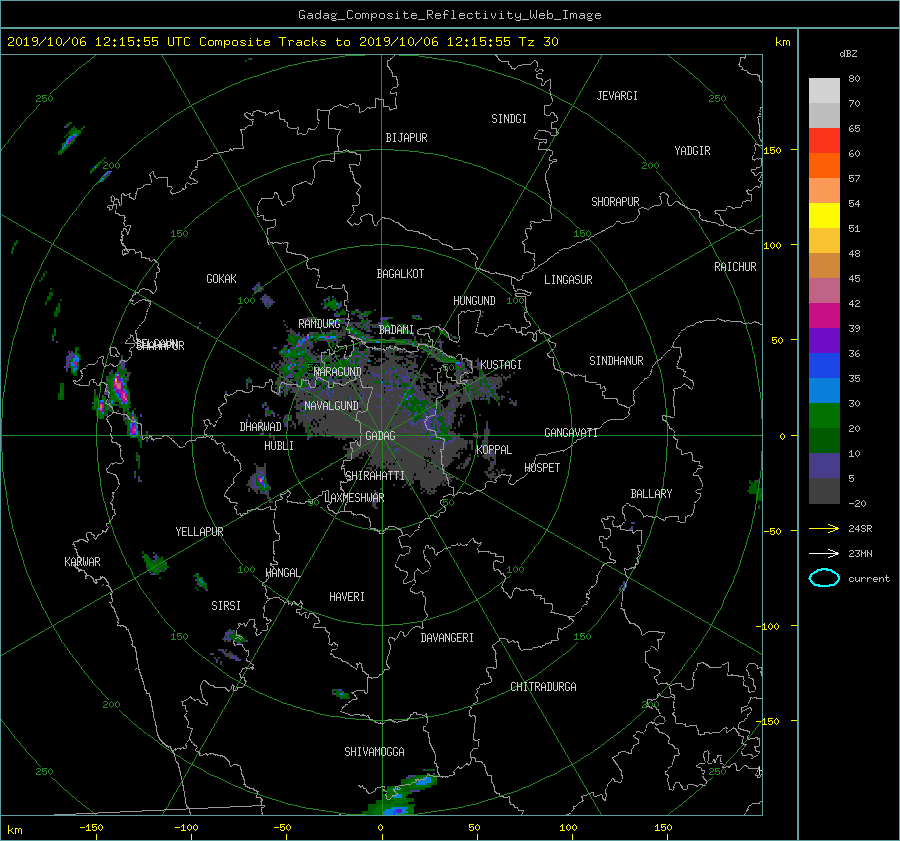
Task: Click the JEVARGI city label
Action: (x=617, y=96)
